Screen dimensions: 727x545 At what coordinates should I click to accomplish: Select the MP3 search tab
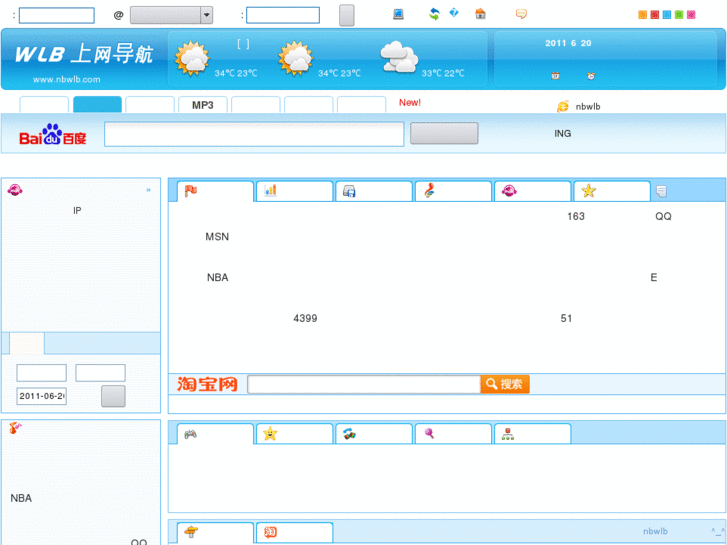pyautogui.click(x=203, y=105)
